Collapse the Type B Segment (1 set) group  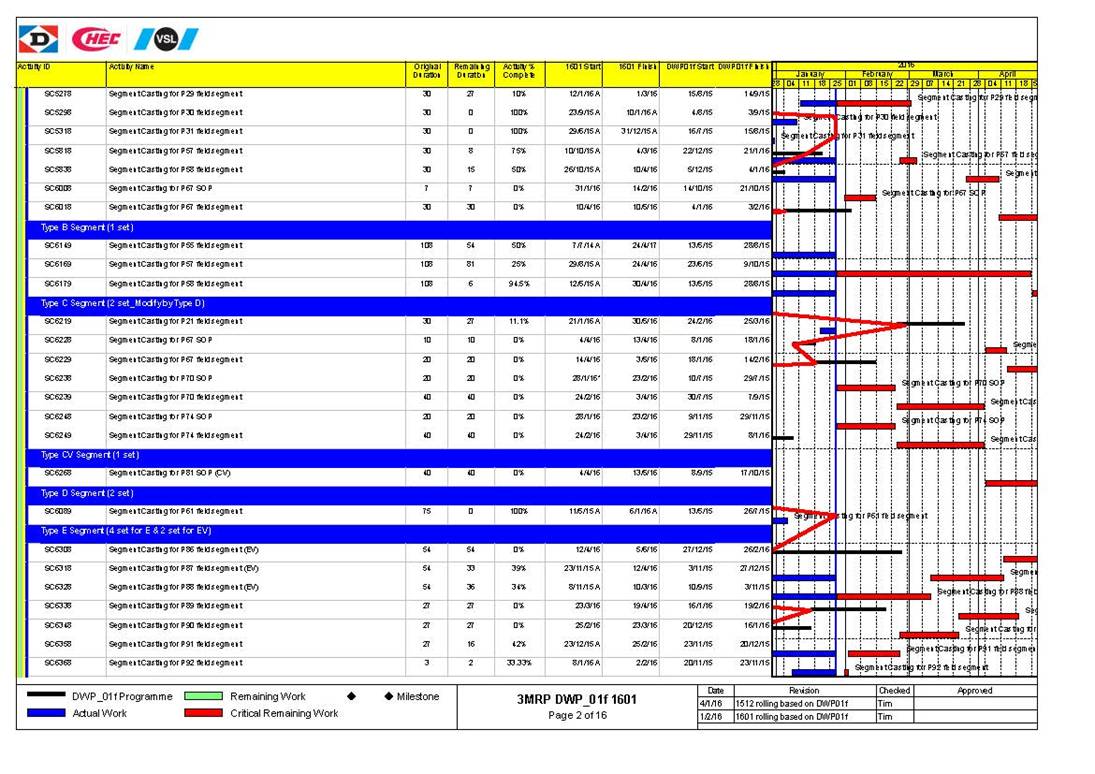tap(87, 227)
